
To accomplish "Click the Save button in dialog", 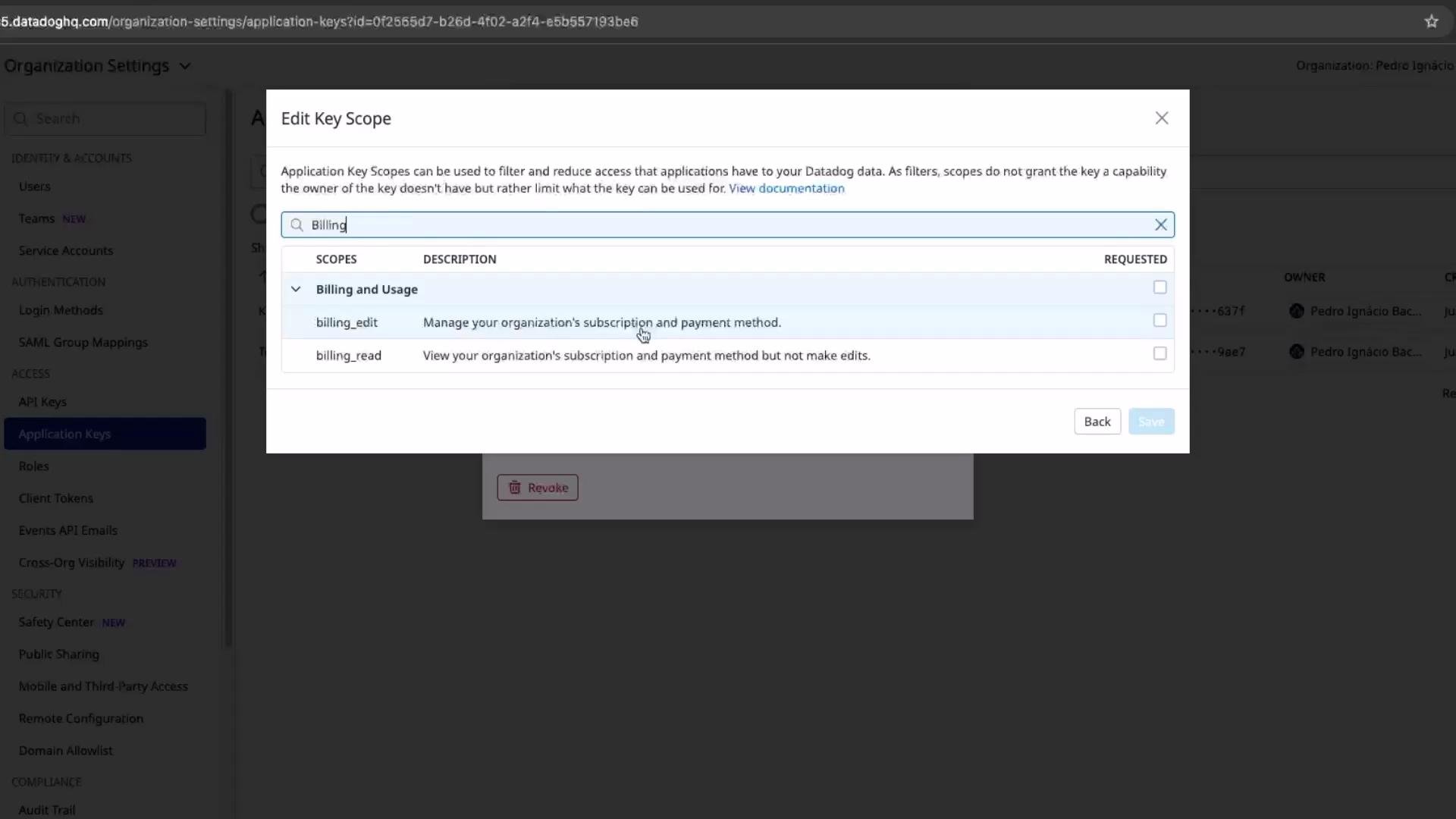I will [x=1150, y=422].
